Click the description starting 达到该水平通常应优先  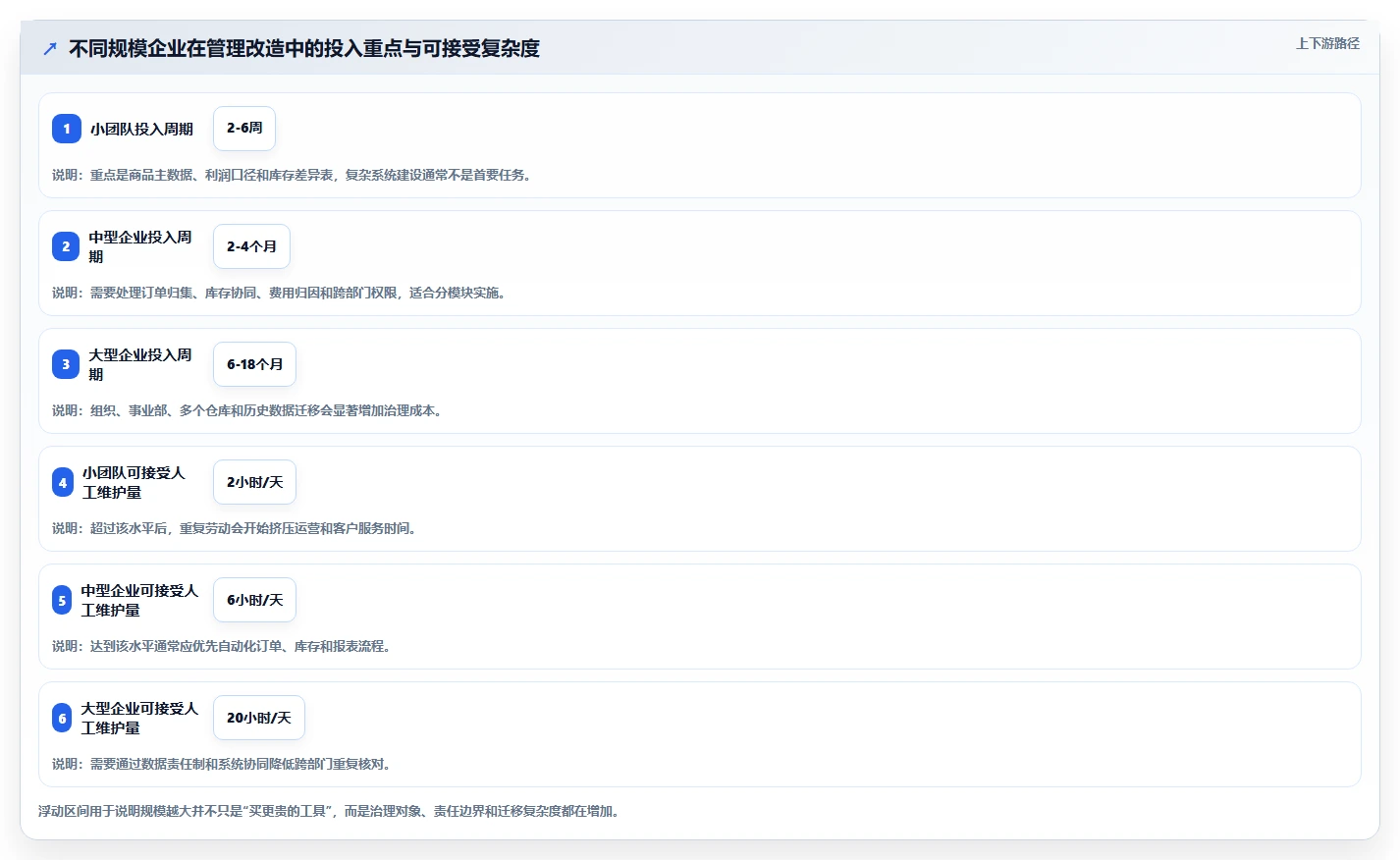pyautogui.click(x=222, y=646)
